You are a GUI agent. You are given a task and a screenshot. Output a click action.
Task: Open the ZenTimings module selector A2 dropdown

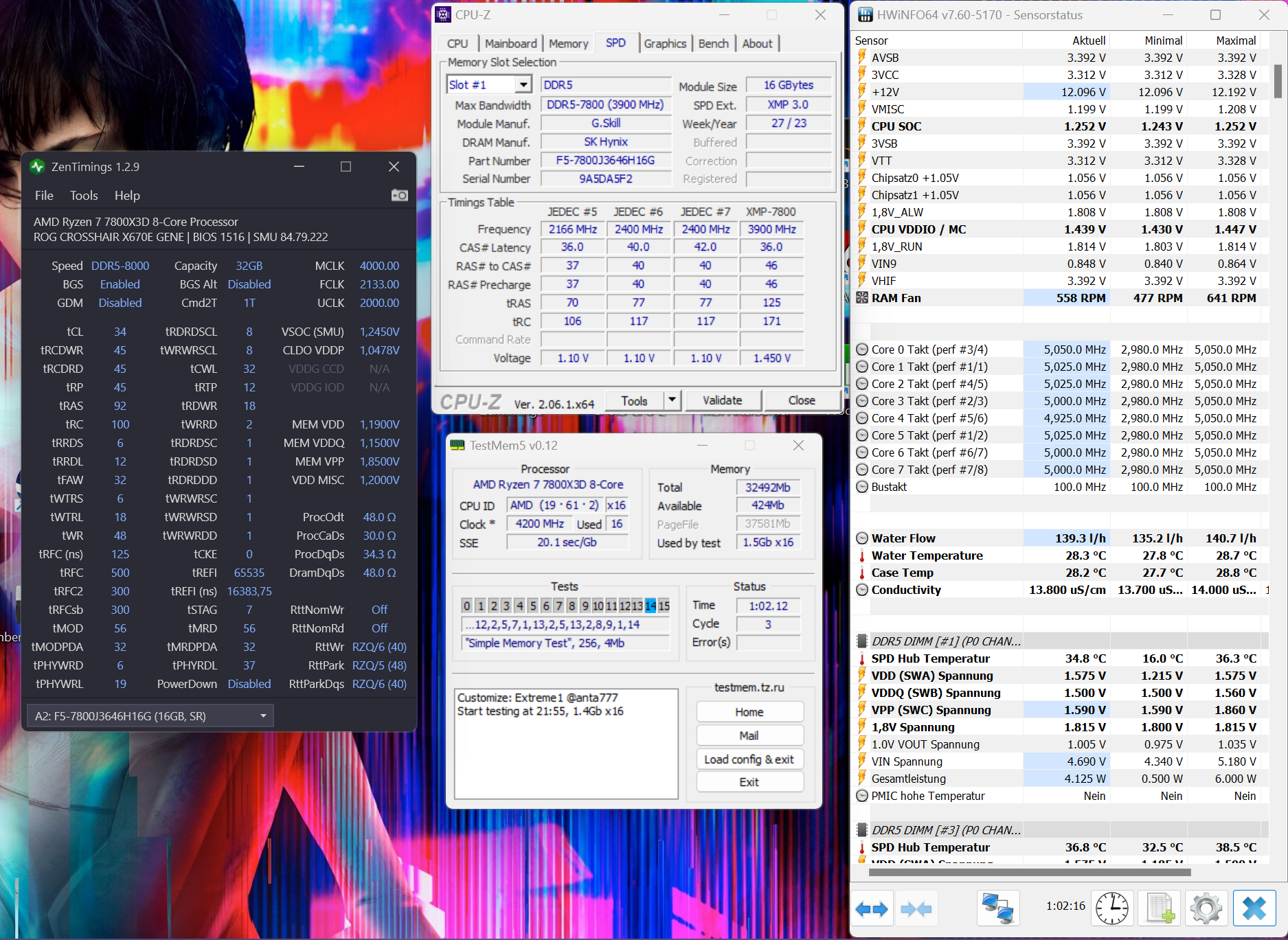[x=150, y=716]
